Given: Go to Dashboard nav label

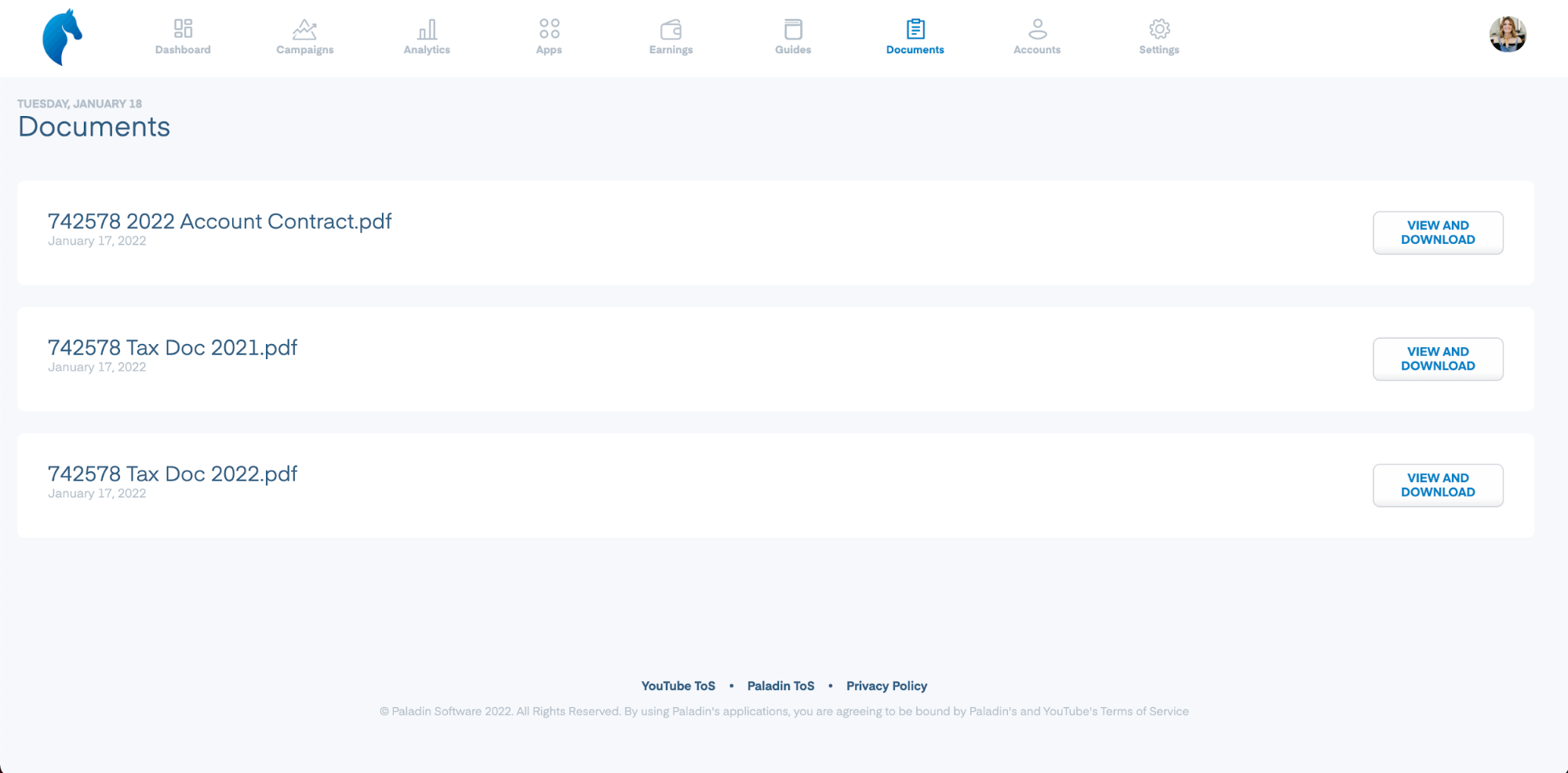Looking at the screenshot, I should coord(183,49).
